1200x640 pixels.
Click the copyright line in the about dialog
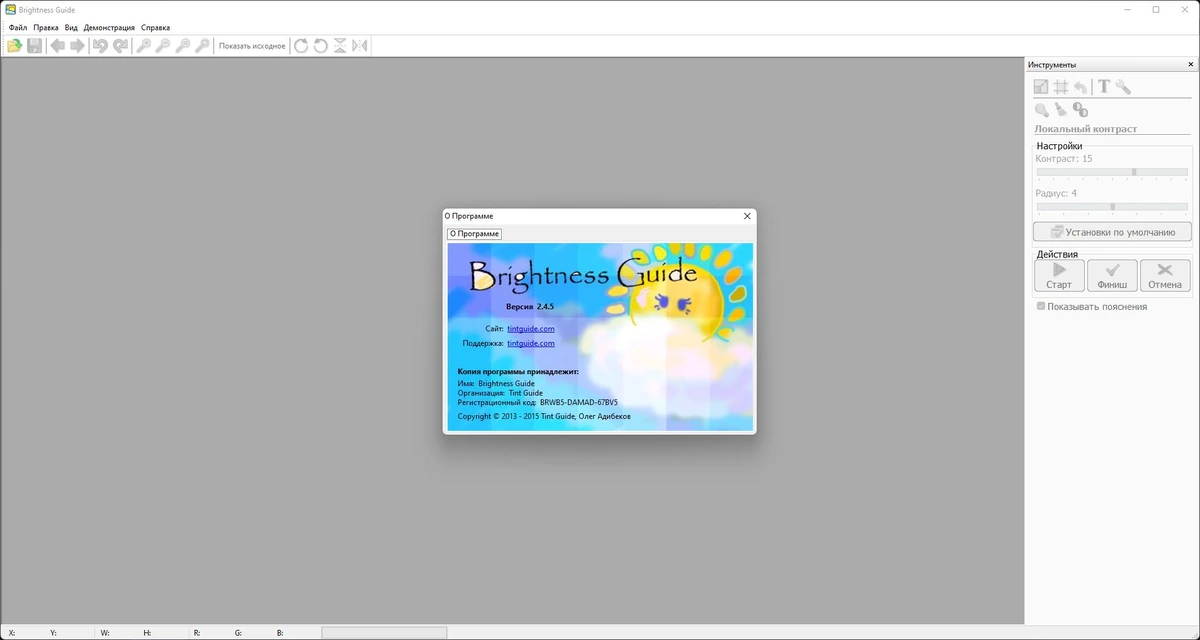(544, 416)
